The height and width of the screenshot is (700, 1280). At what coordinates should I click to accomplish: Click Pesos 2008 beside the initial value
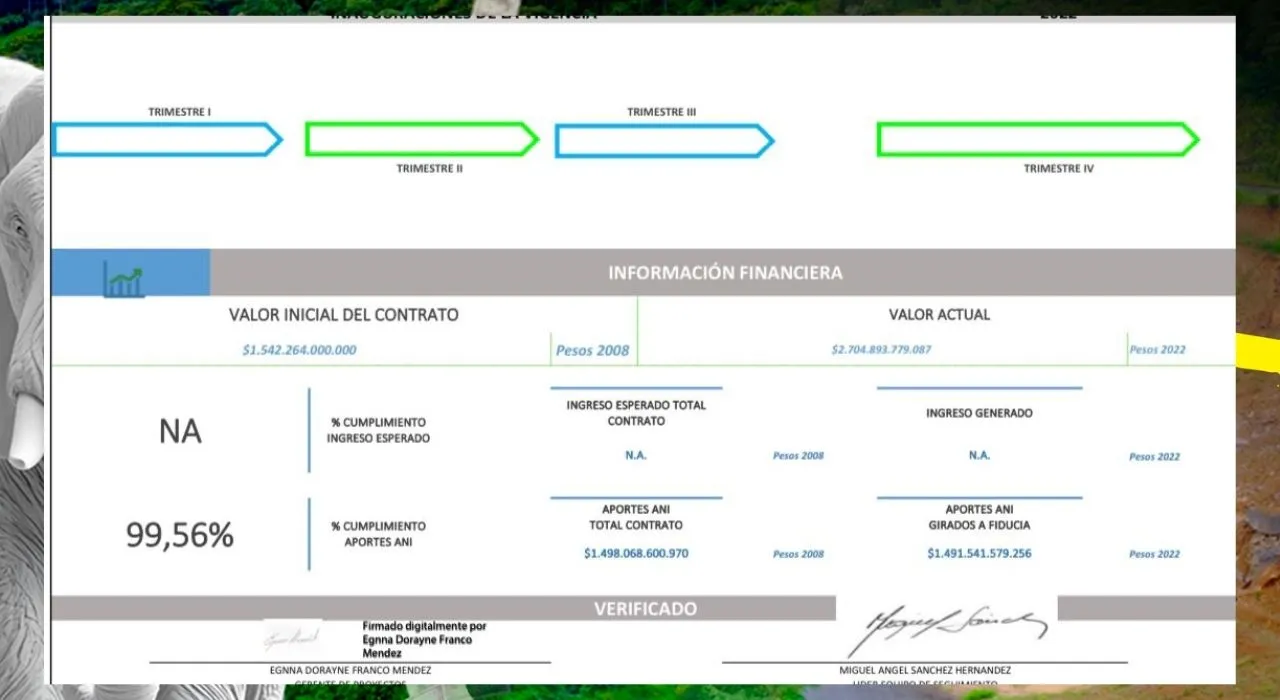coord(593,350)
